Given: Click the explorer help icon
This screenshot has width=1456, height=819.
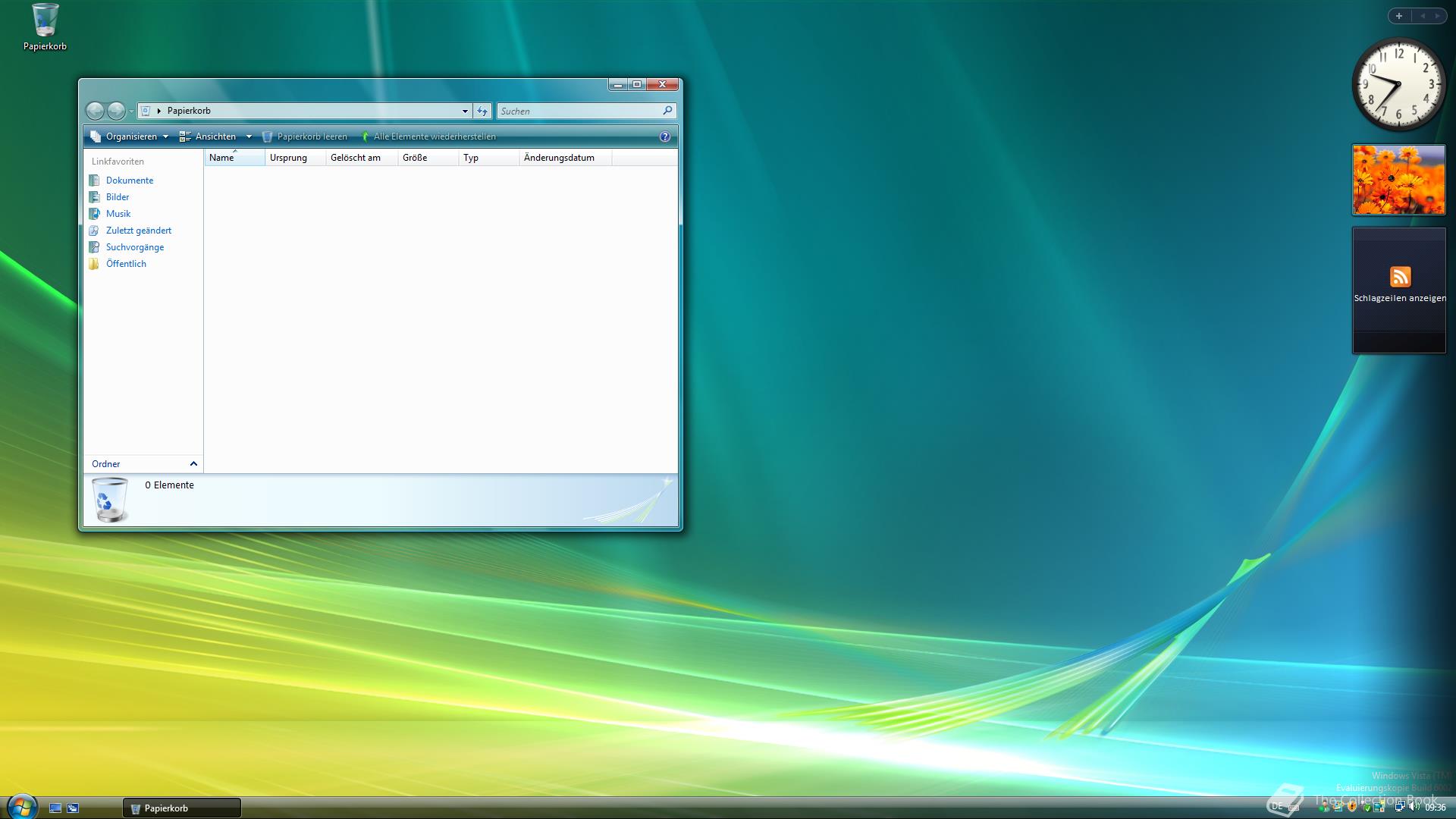Looking at the screenshot, I should coord(664,136).
